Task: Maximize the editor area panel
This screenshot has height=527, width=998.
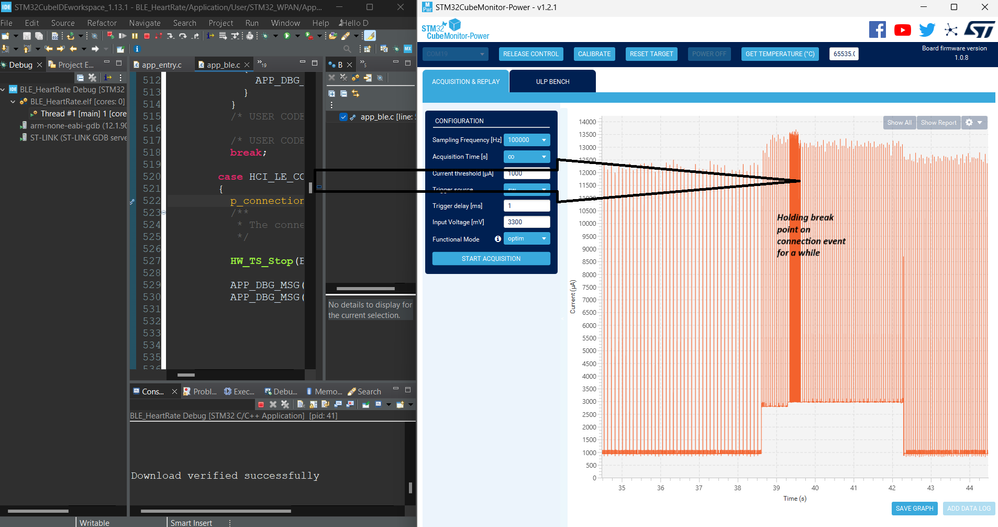Action: click(314, 63)
